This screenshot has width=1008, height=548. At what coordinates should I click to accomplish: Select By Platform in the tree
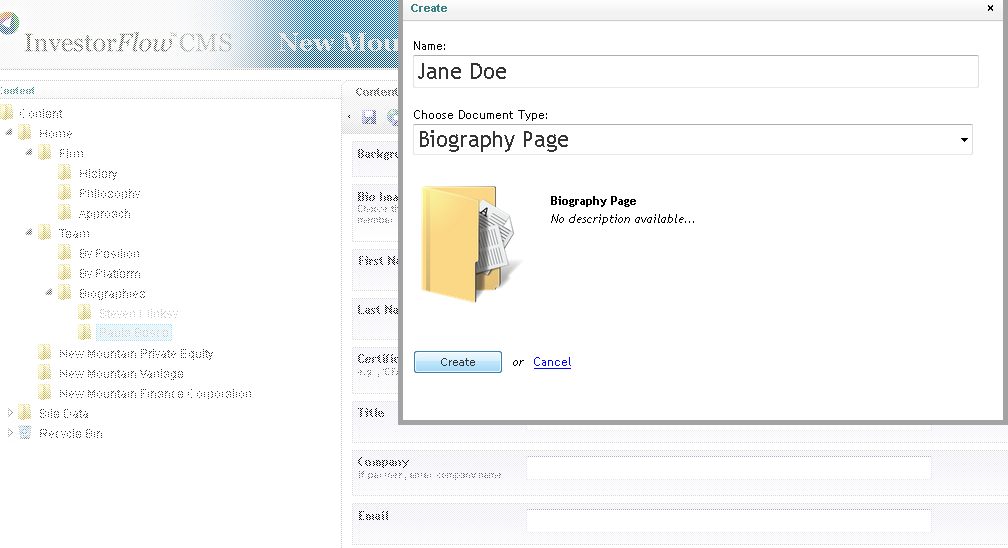coord(109,273)
